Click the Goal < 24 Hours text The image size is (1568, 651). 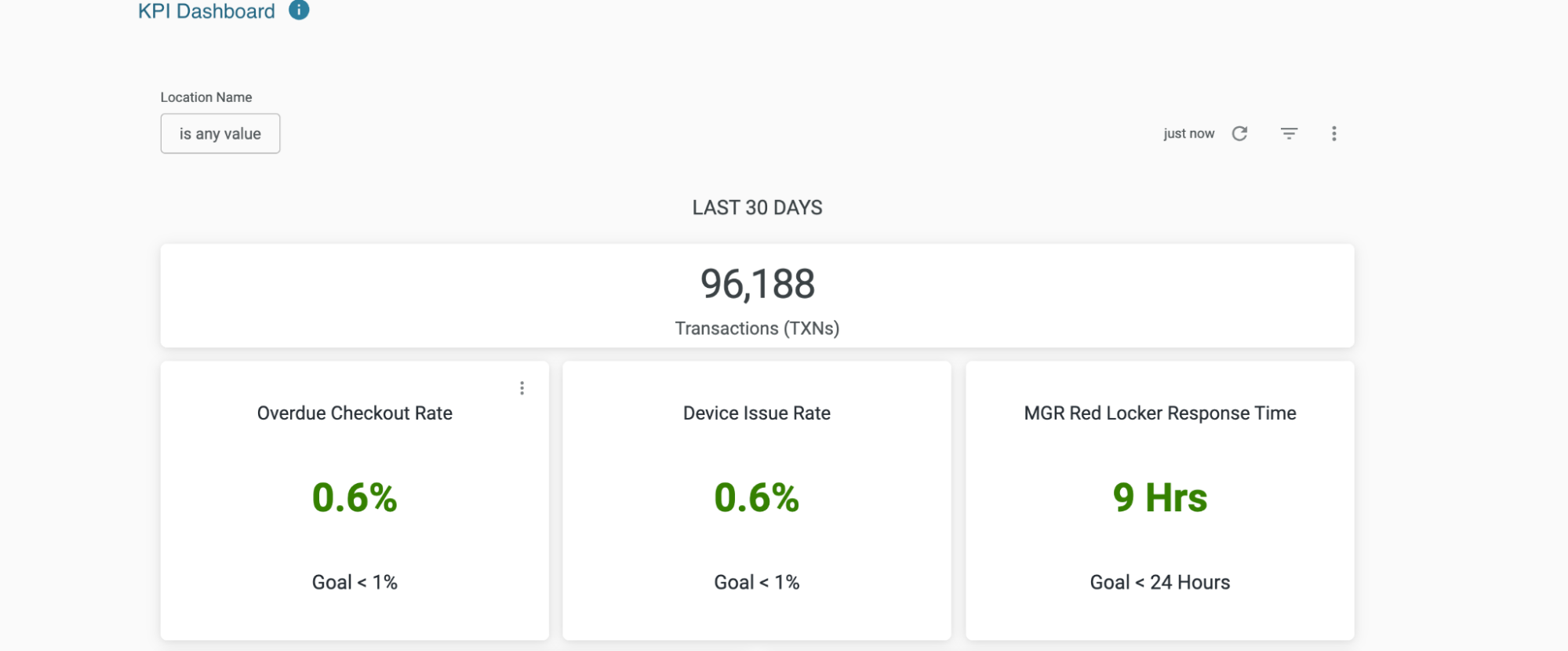click(1160, 582)
